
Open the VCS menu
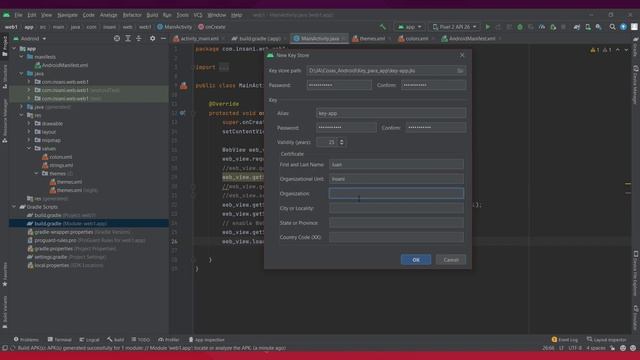click(198, 15)
